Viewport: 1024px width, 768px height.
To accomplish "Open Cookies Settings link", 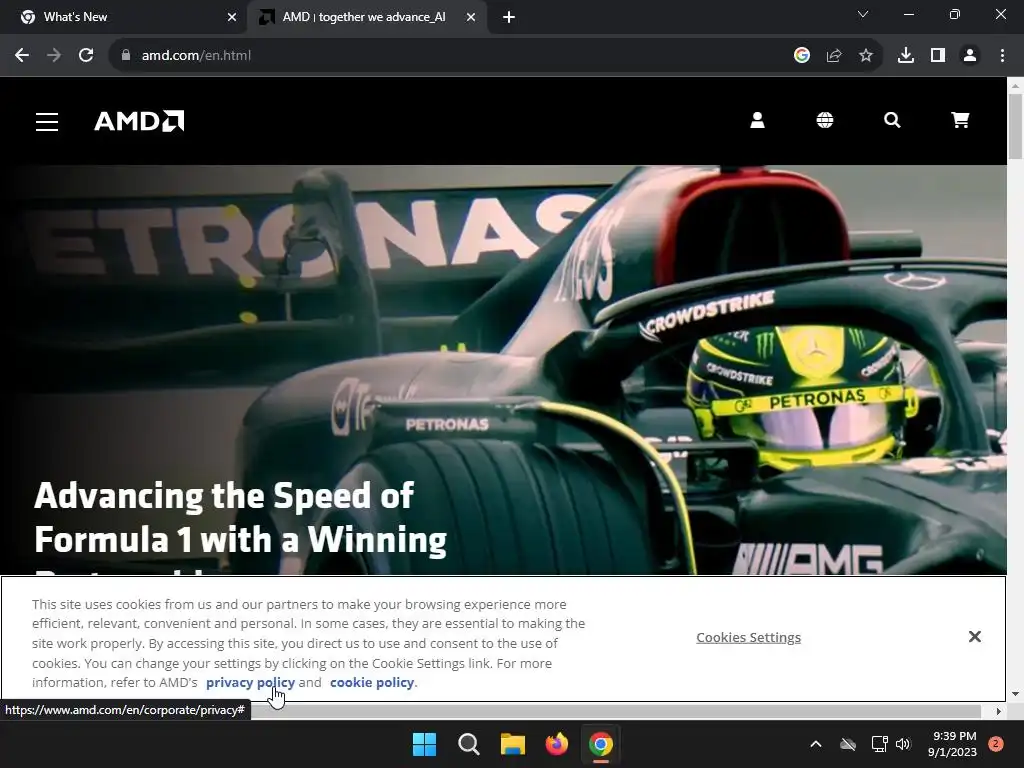I will point(748,637).
